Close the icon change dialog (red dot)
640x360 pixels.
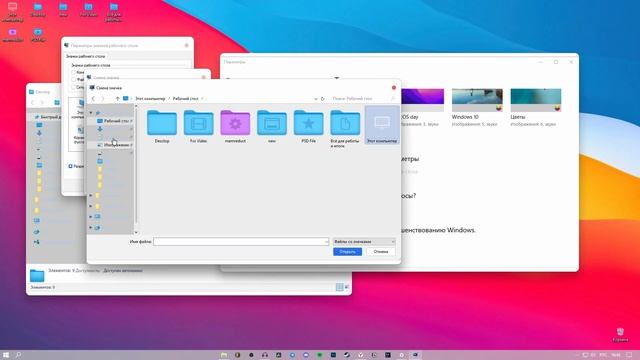[x=394, y=88]
